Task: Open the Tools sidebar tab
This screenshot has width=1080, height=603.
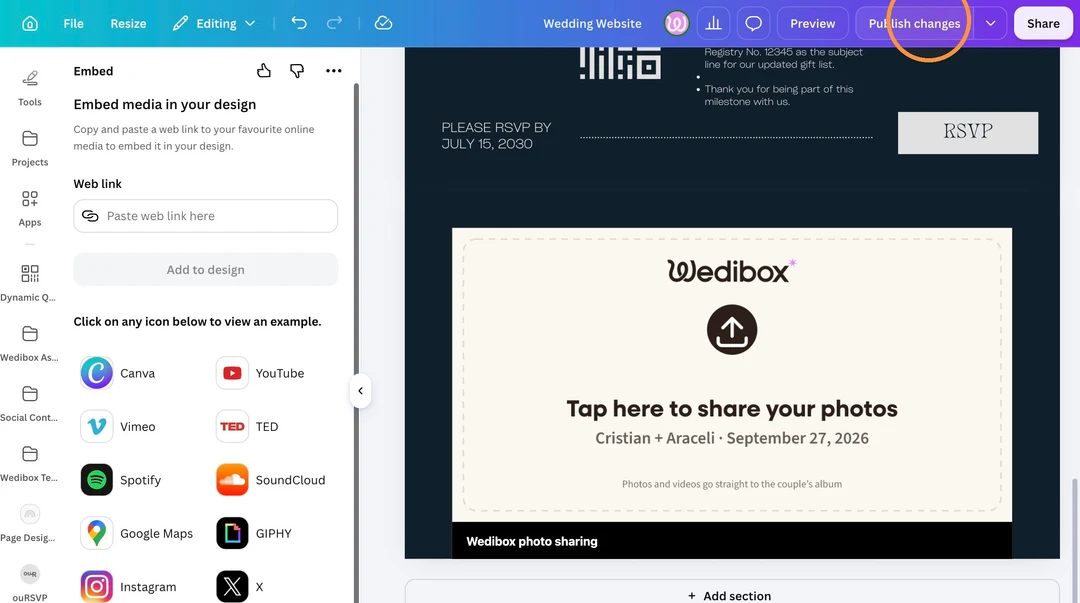Action: coord(30,88)
